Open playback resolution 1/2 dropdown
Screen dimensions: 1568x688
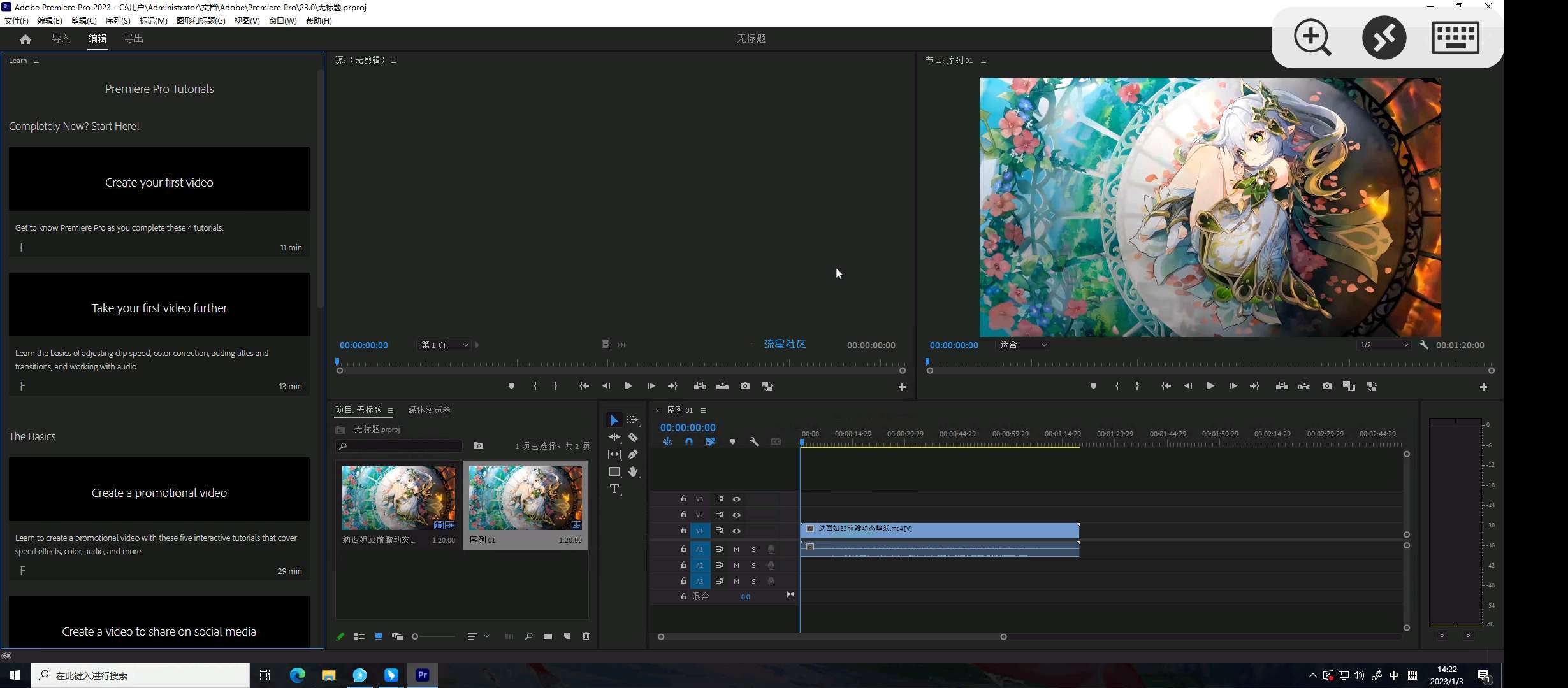click(x=1383, y=345)
